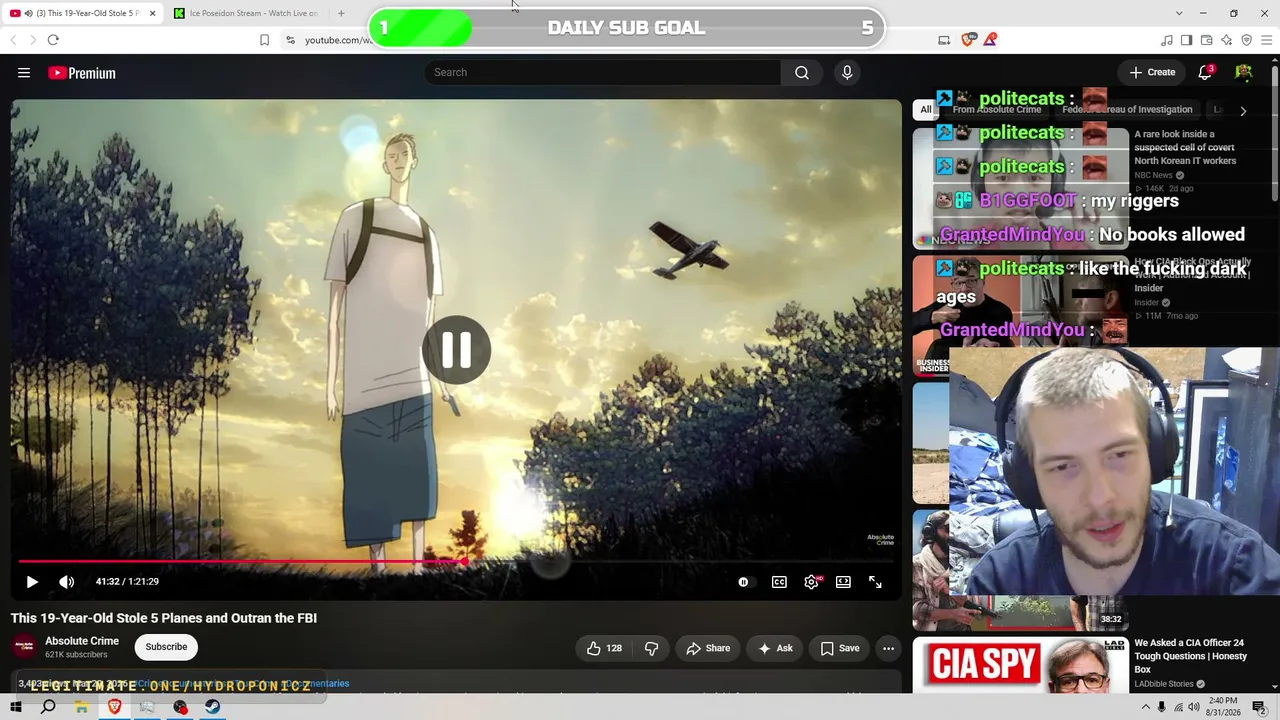Click the big pause overlay on the video
This screenshot has width=1280, height=720.
(x=456, y=350)
